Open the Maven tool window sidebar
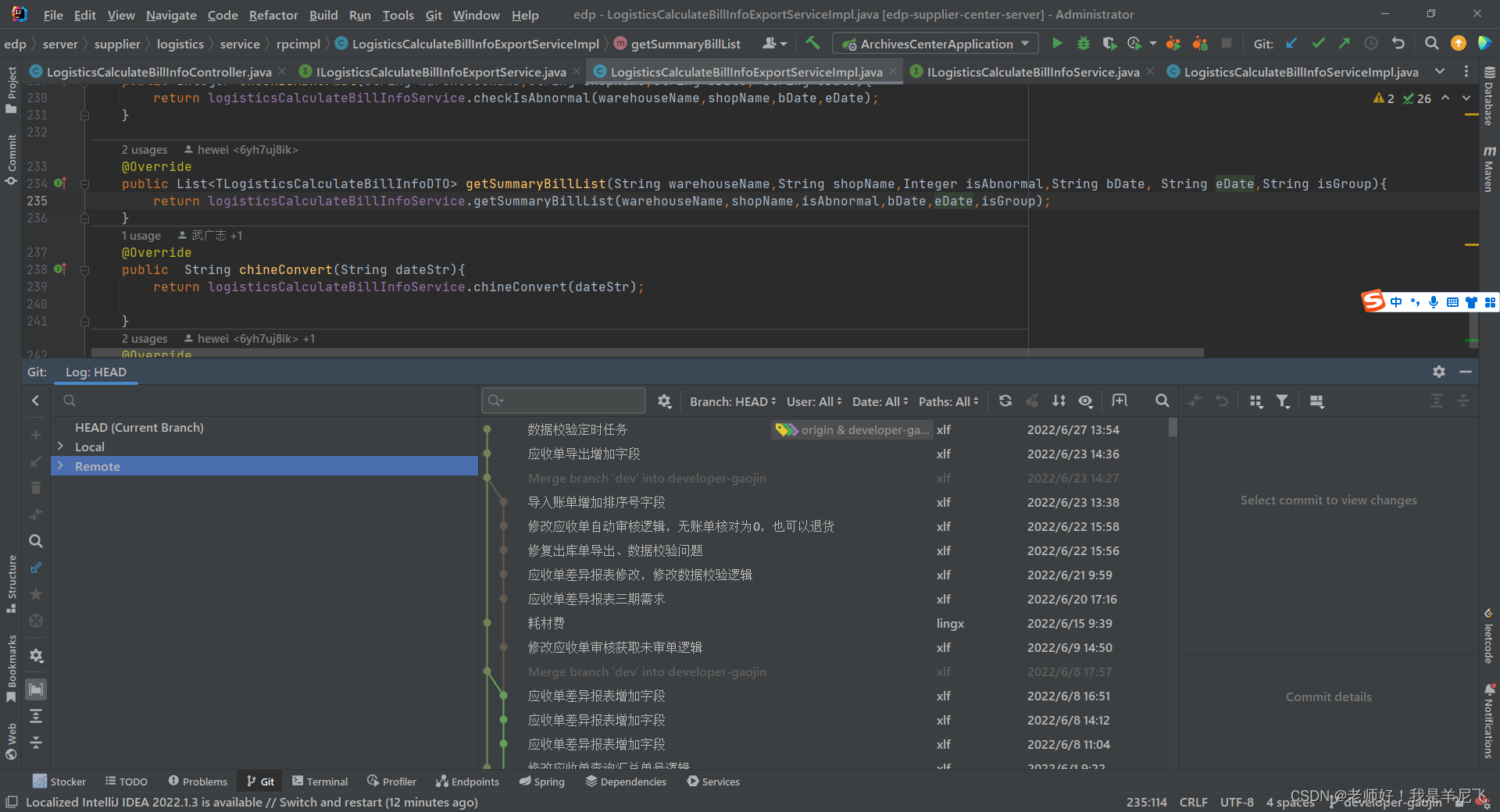 point(1489,169)
